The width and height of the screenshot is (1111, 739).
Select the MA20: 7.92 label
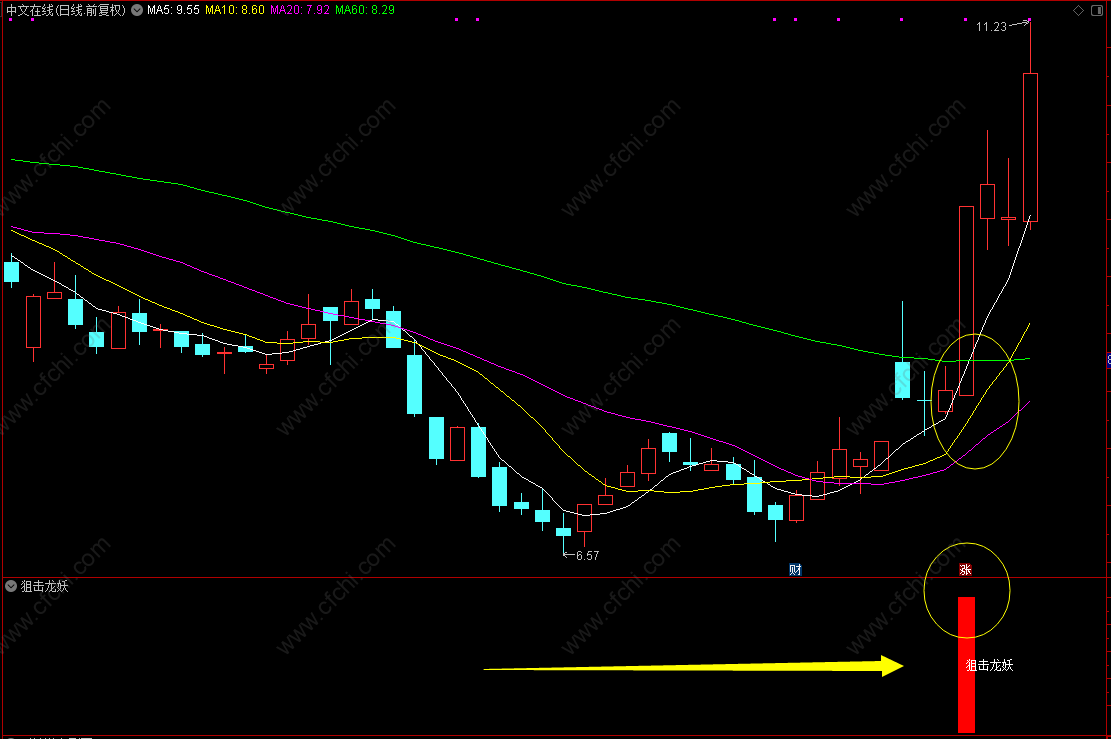[x=300, y=10]
